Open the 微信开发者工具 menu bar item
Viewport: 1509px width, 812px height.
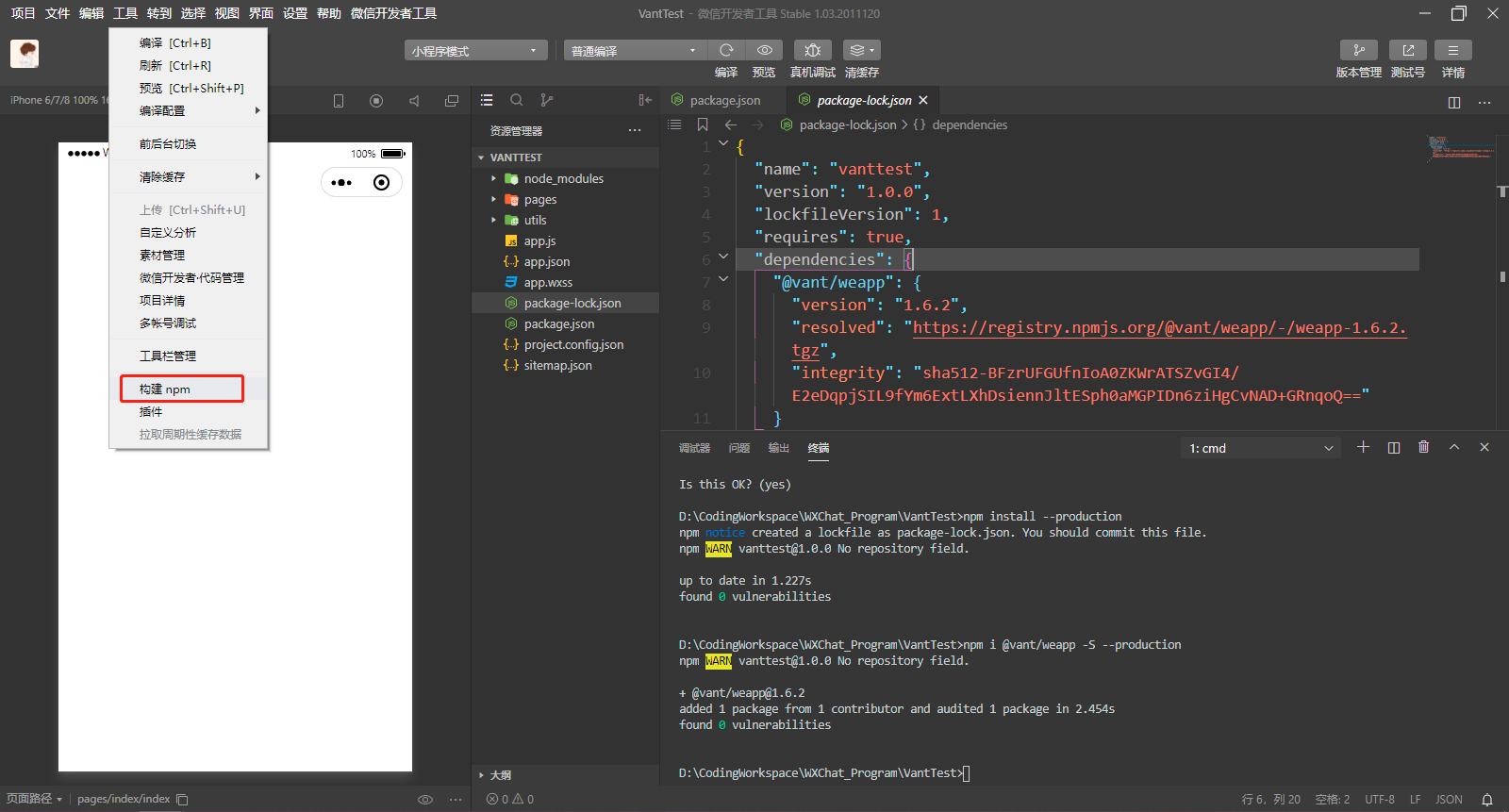393,13
